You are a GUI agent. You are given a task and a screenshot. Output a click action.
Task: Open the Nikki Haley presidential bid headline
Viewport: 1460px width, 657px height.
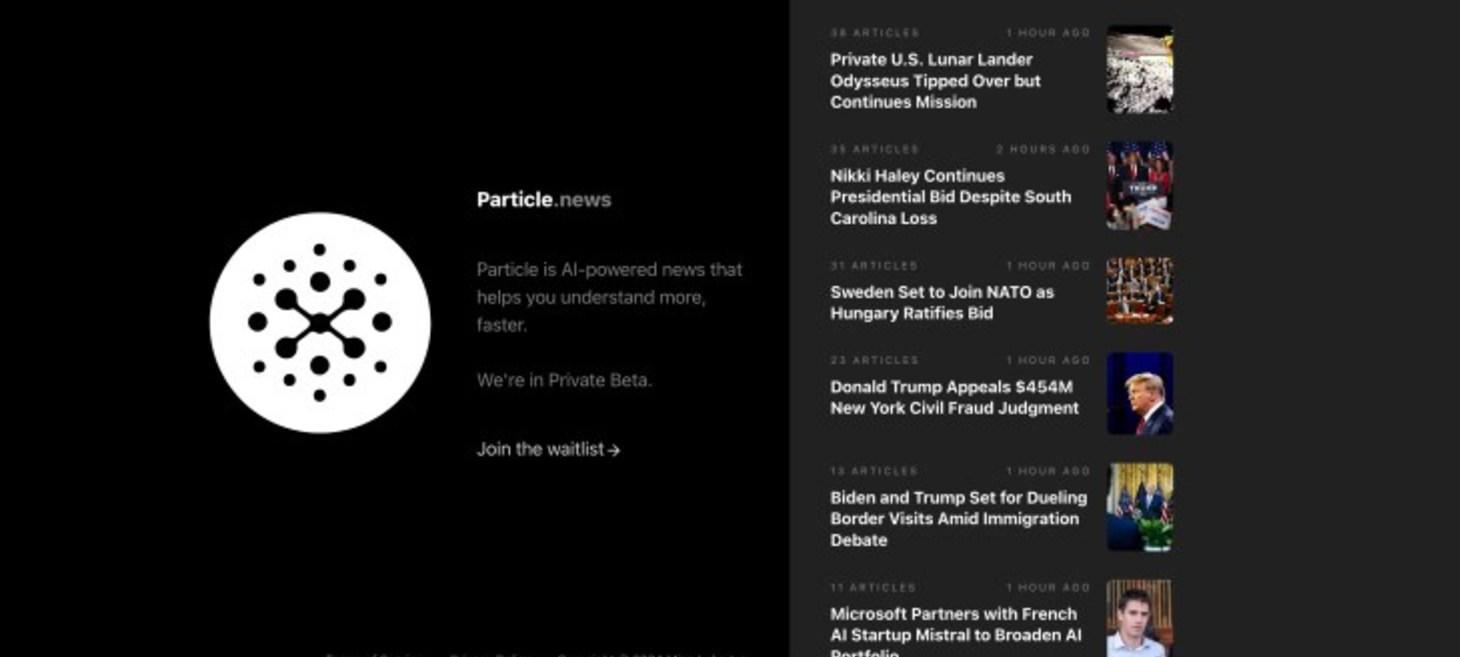point(950,197)
